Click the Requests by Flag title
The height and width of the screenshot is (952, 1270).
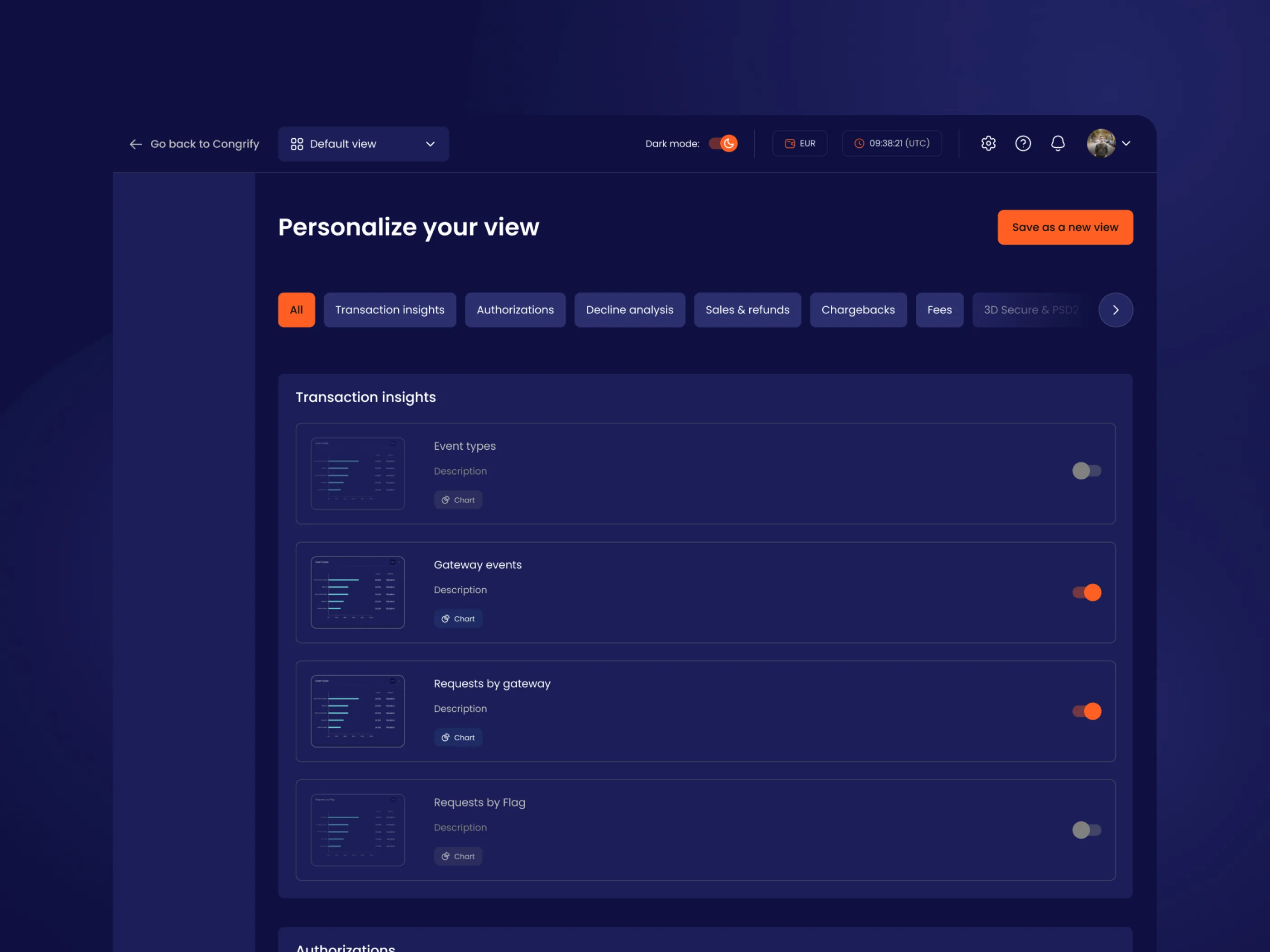tap(479, 803)
